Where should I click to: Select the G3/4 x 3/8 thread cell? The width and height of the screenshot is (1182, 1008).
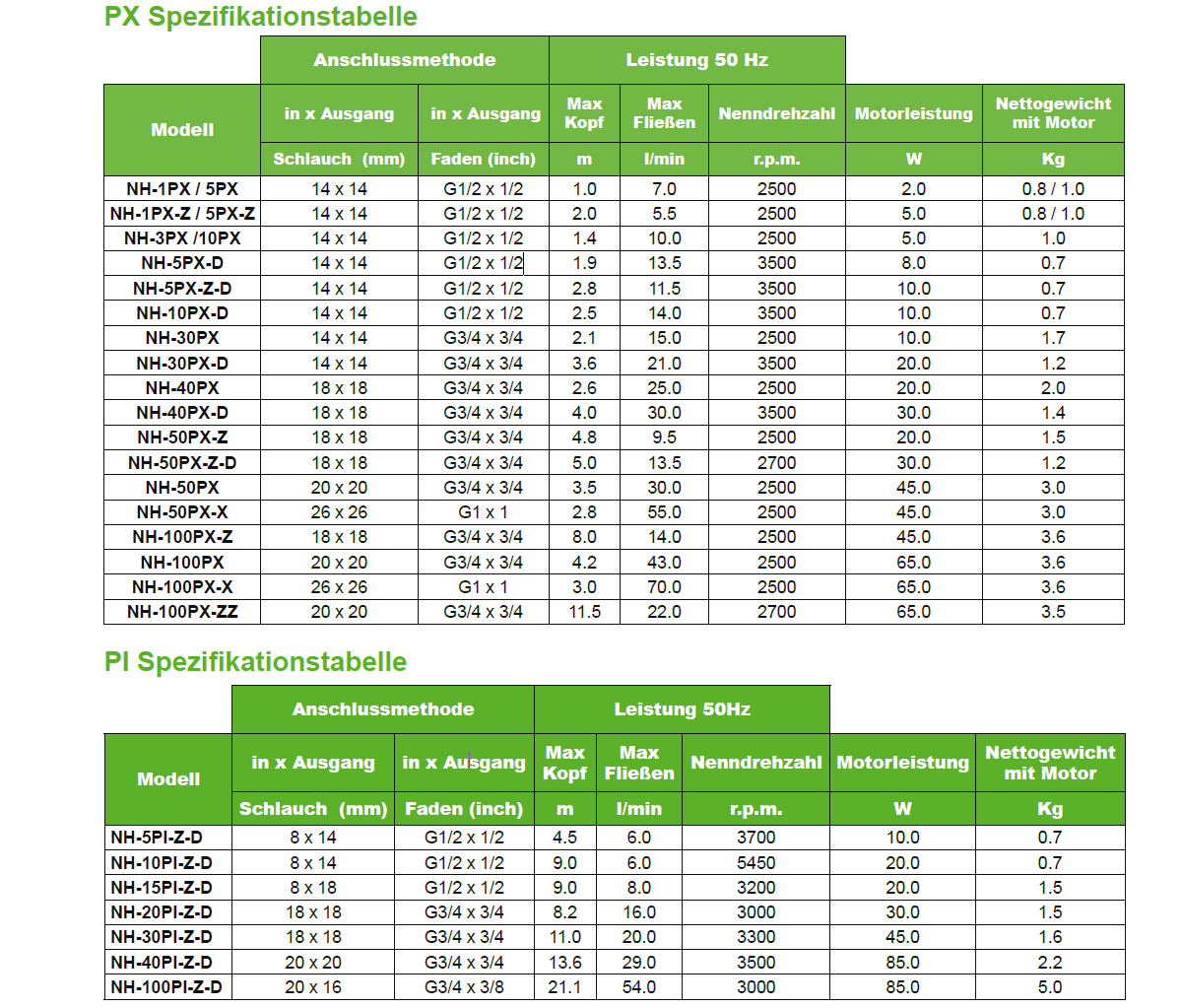tap(464, 986)
